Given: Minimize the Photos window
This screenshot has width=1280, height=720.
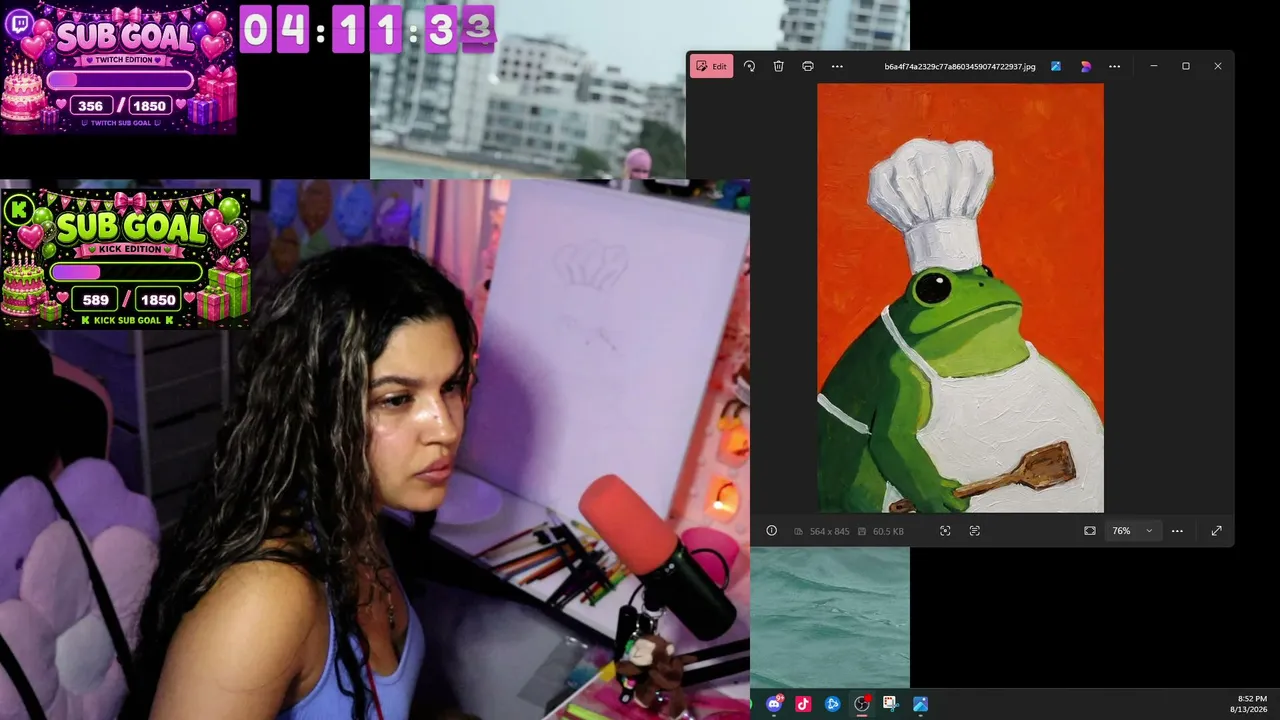Looking at the screenshot, I should 1153,66.
